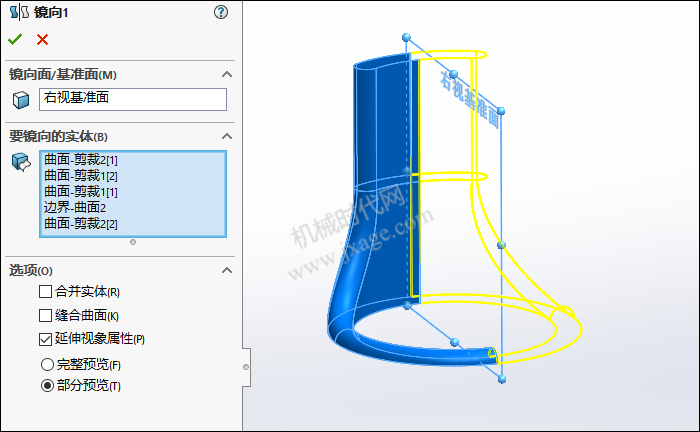700x432 pixels.
Task: Click the 右视基准面 plane label in viewport
Action: click(x=470, y=99)
